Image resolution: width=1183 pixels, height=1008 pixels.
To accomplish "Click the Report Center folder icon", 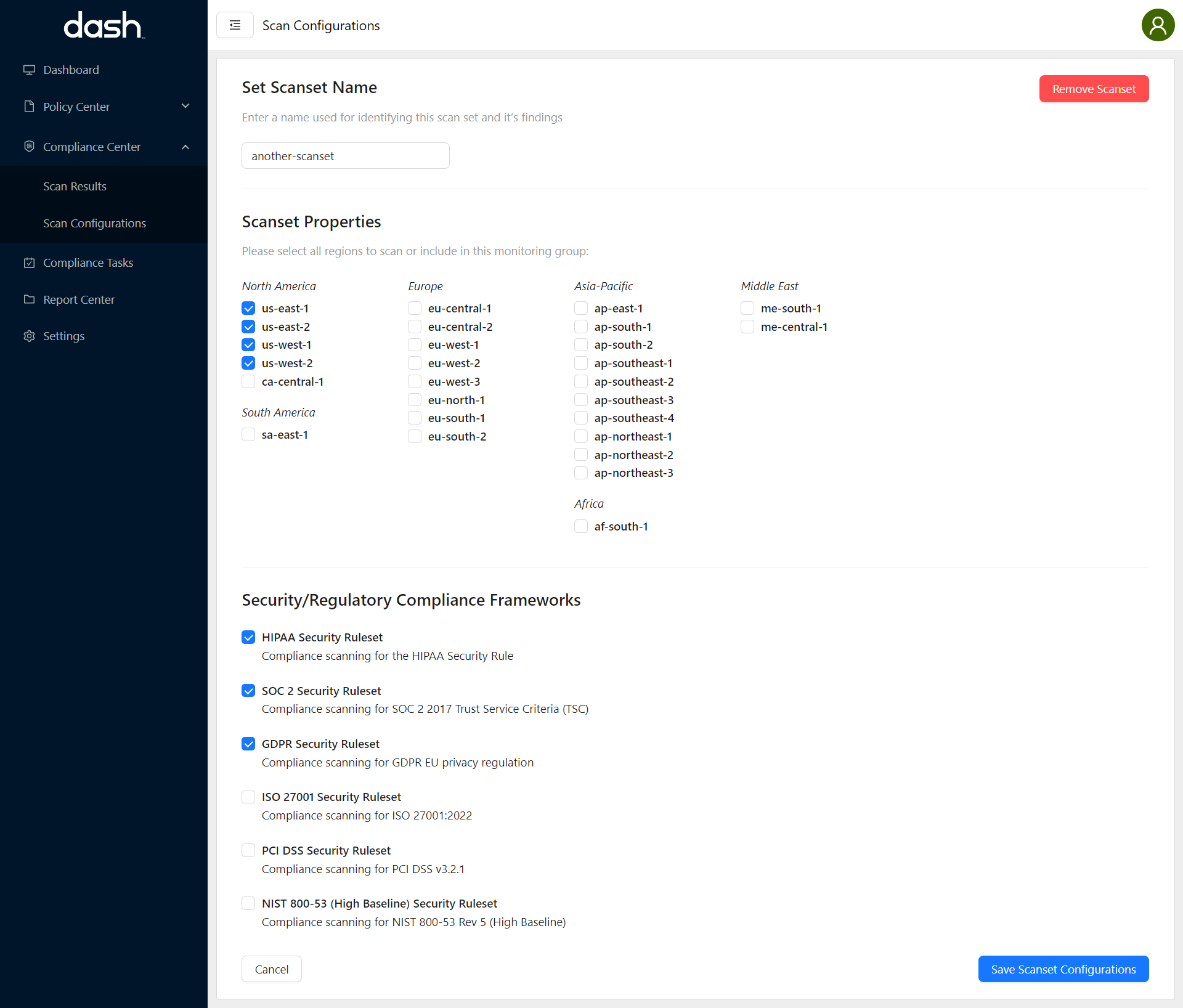I will tap(29, 299).
